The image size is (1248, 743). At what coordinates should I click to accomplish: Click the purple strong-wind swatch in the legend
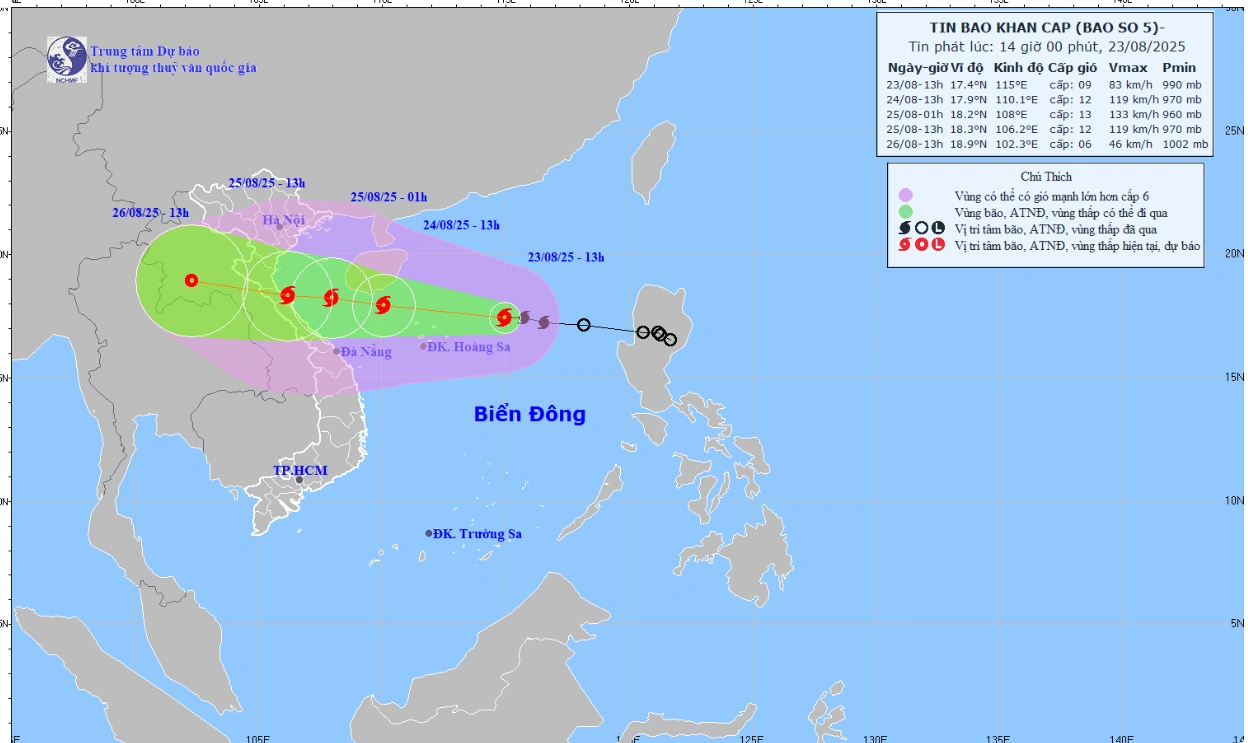906,195
